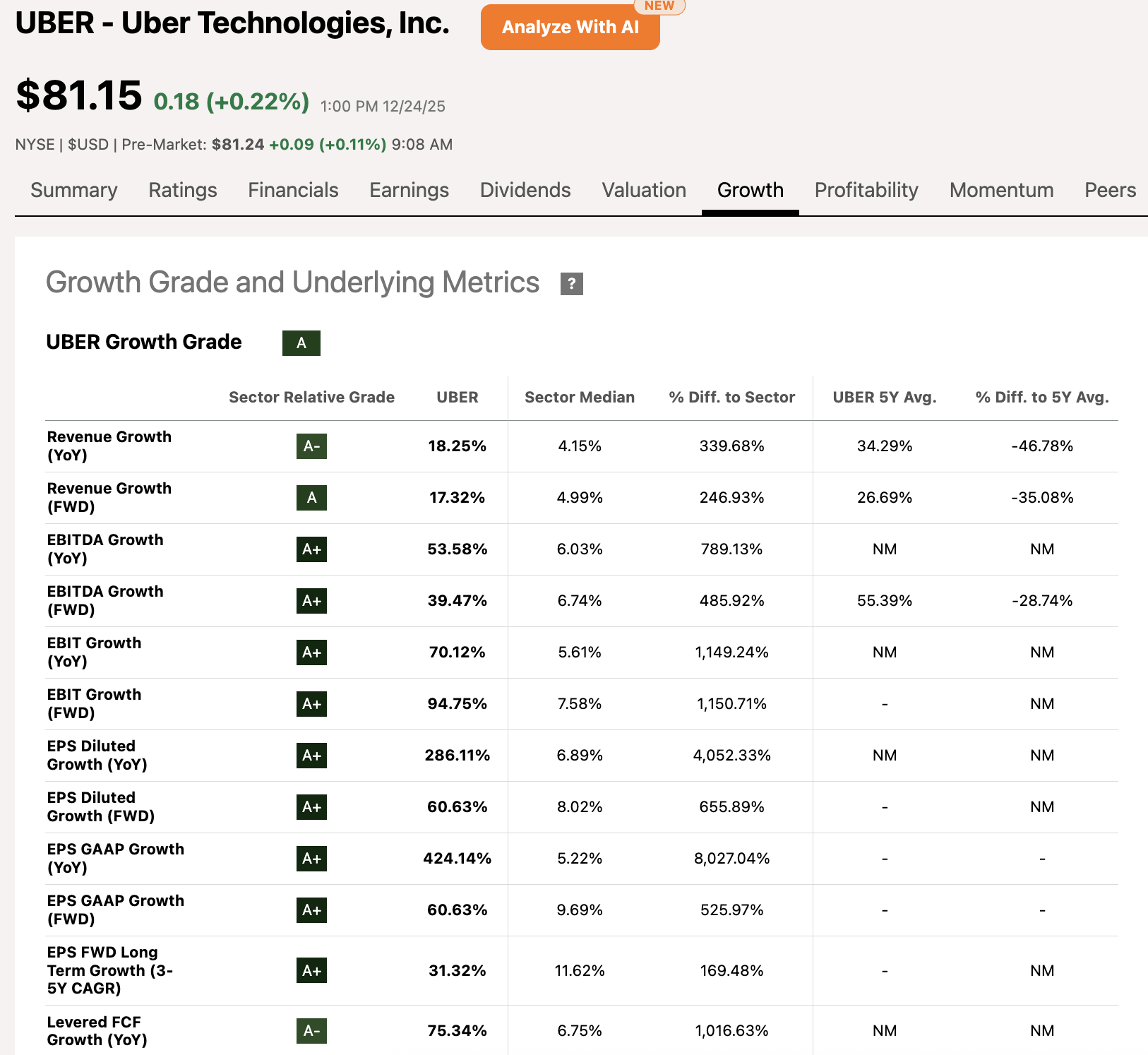1148x1055 pixels.
Task: Click the 75.34% Levered FCF Growth value
Action: (458, 1031)
